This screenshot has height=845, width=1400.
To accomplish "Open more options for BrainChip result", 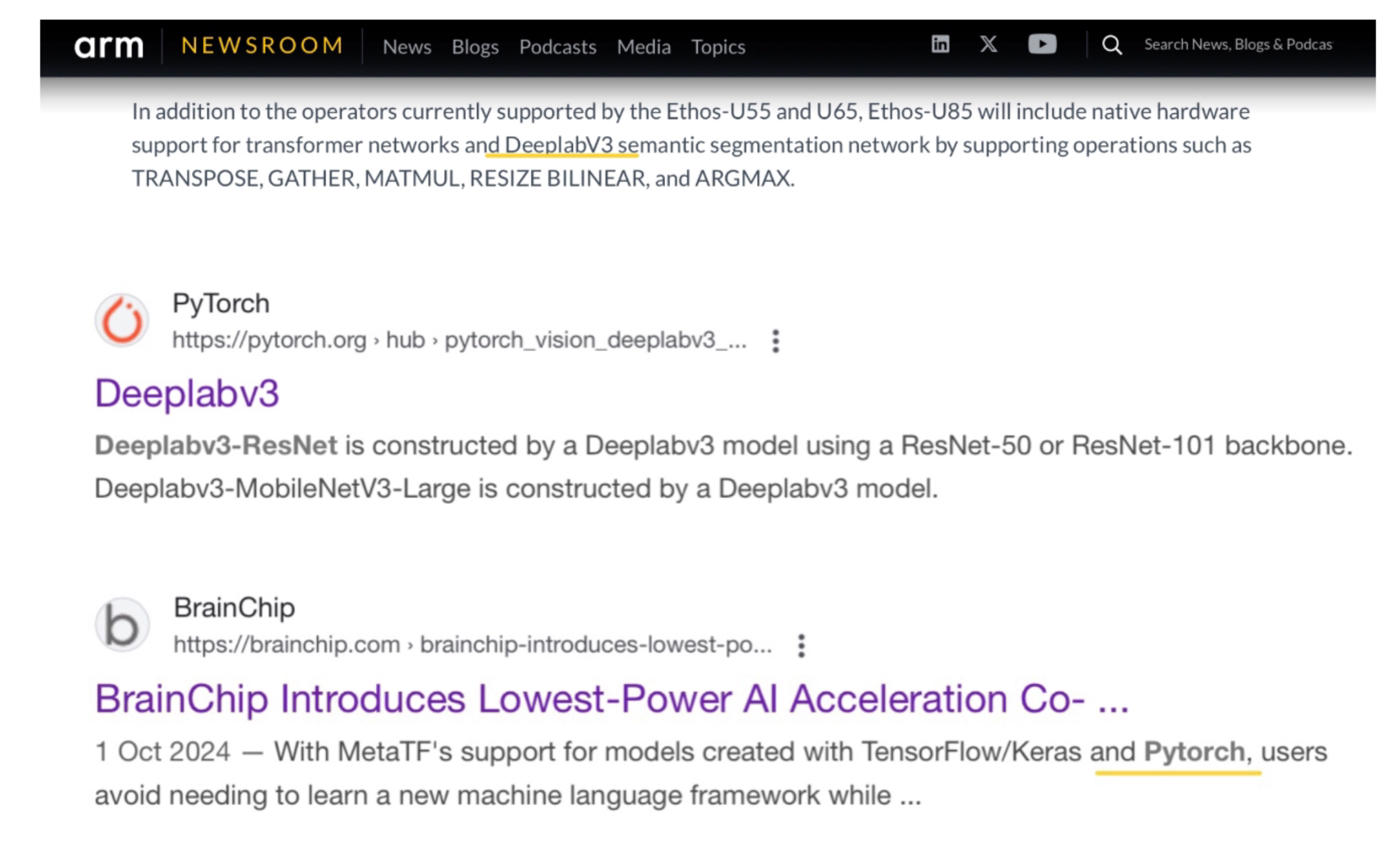I will pyautogui.click(x=801, y=645).
